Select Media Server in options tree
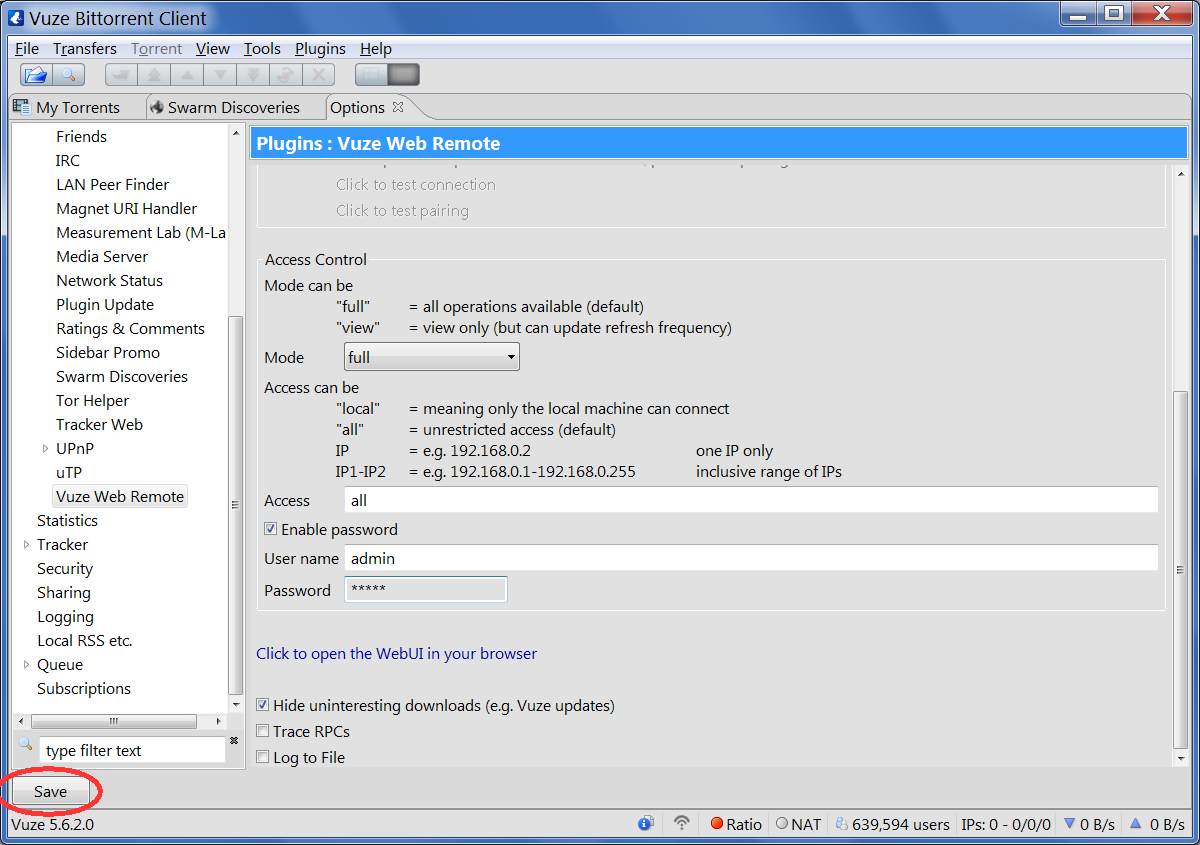 102,256
